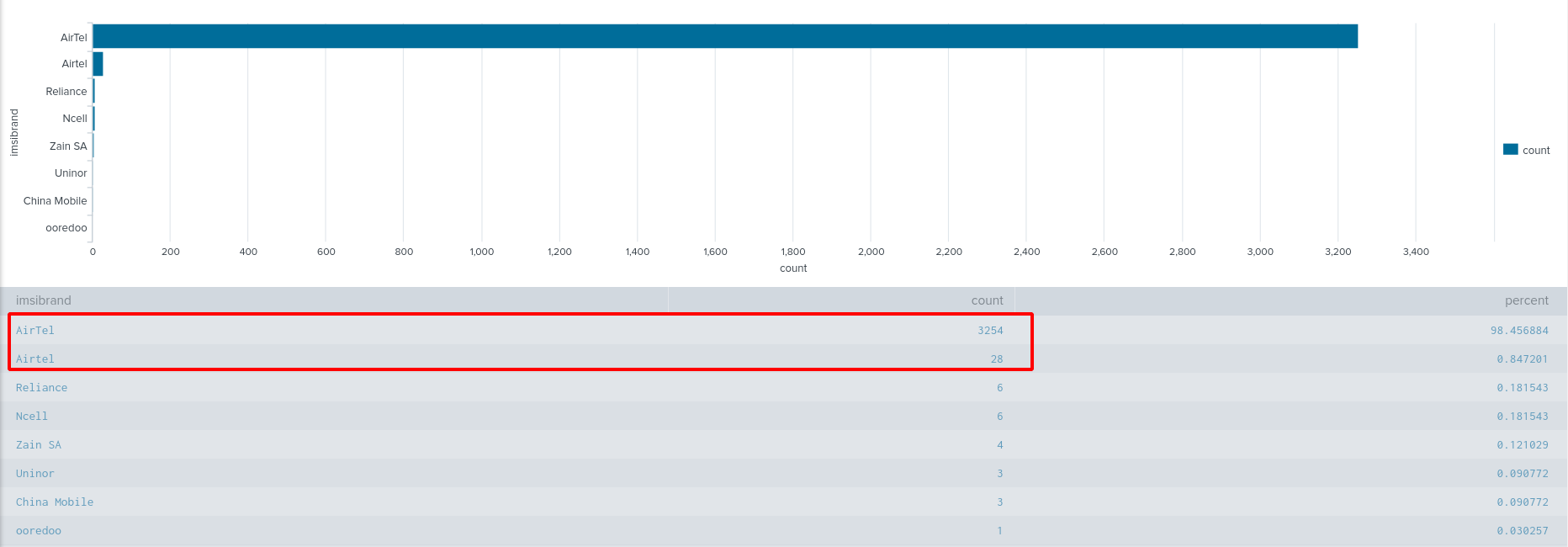Image resolution: width=1568 pixels, height=547 pixels.
Task: Click the large AirTel bar in the chart
Action: tap(723, 36)
